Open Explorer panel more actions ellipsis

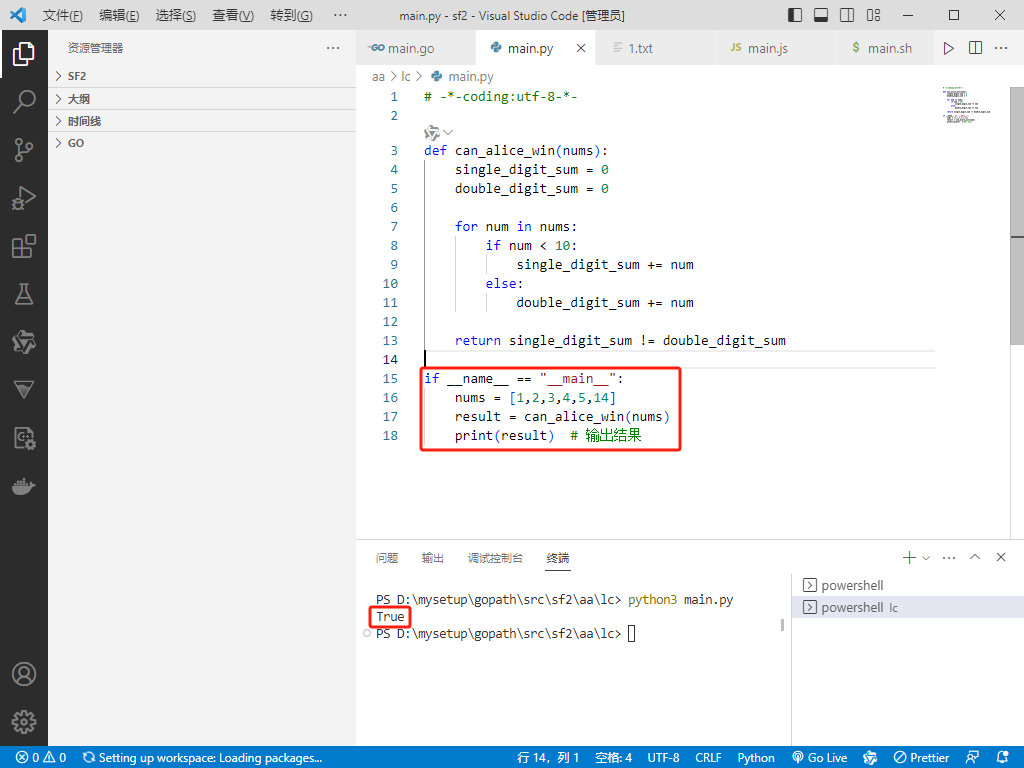tap(333, 48)
